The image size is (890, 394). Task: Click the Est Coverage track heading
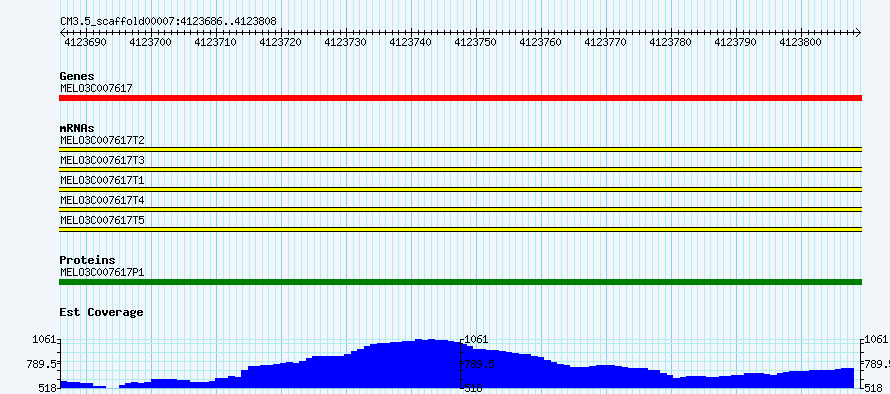pyautogui.click(x=101, y=312)
